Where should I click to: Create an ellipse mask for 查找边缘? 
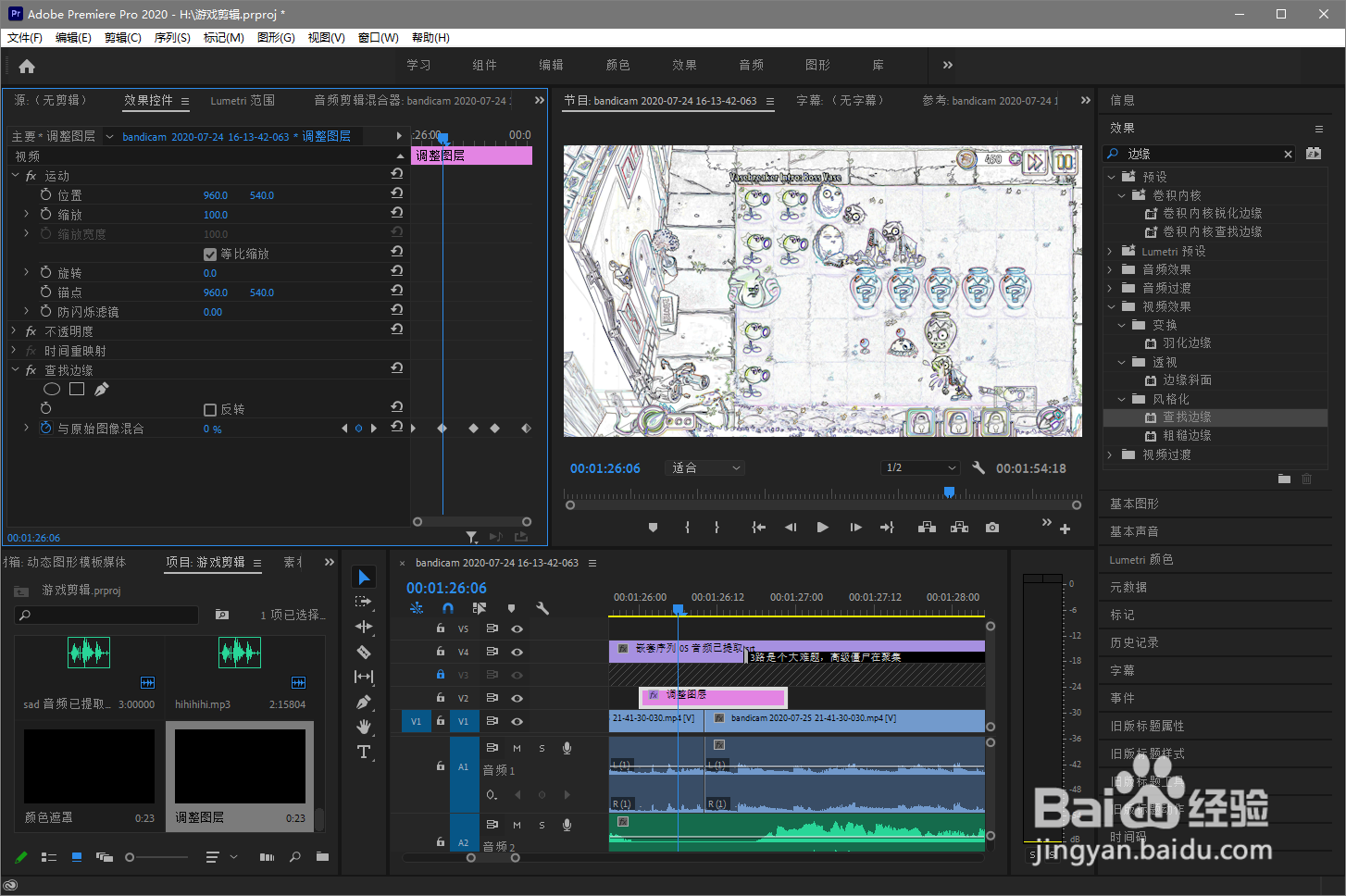coord(52,390)
